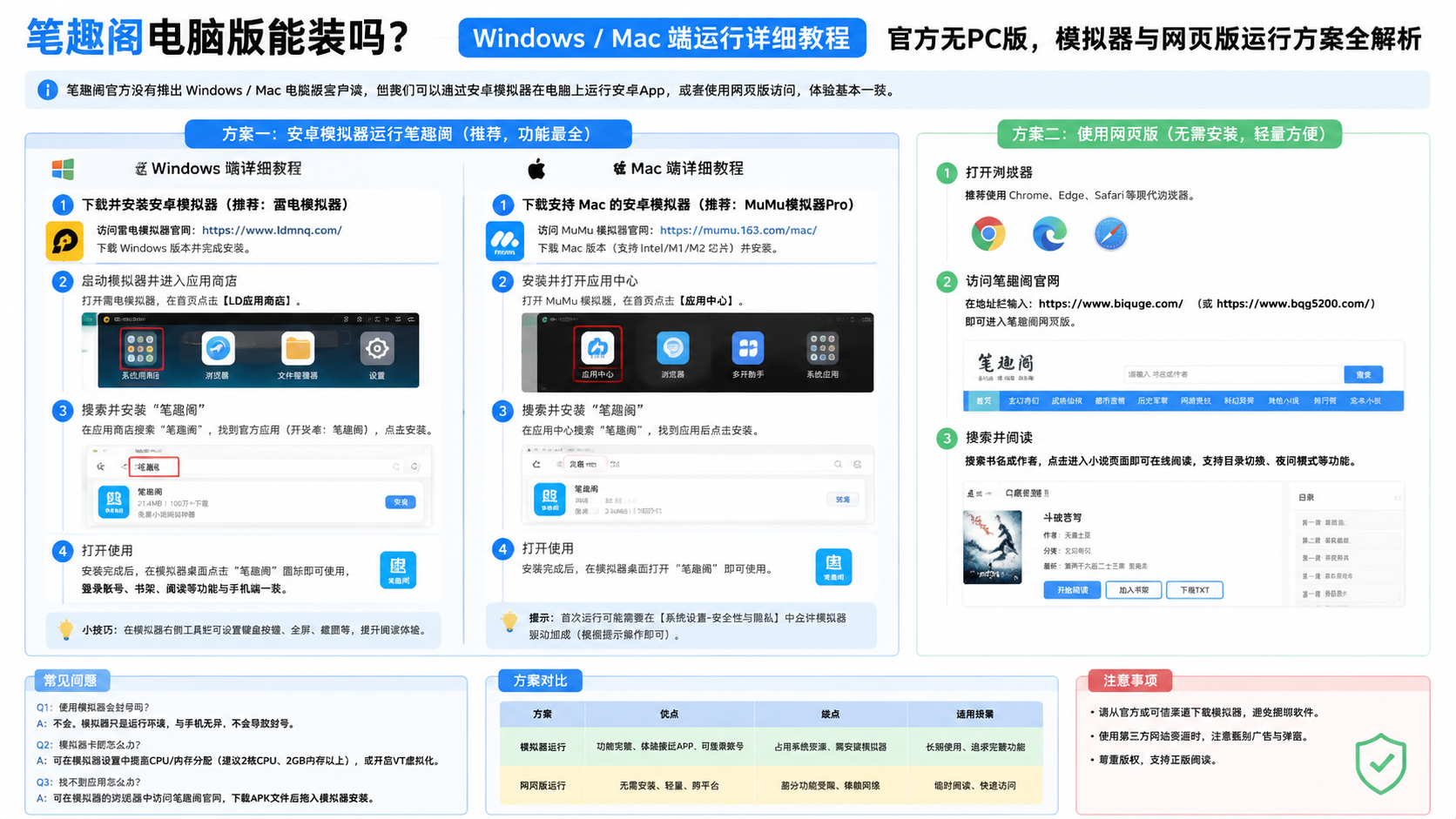Click the 开始阅读 button
Screen dimensions: 1456x819
1072,590
